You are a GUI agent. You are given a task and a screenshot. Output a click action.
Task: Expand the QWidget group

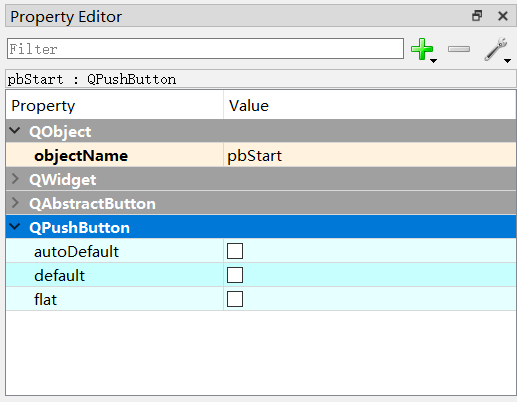(x=15, y=179)
